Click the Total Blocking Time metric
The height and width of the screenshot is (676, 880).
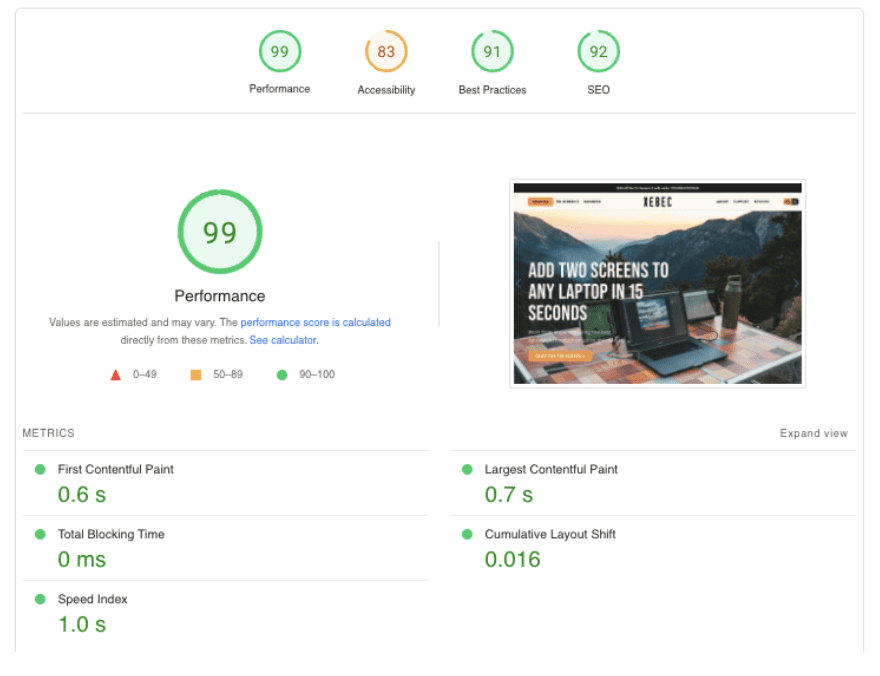(111, 535)
